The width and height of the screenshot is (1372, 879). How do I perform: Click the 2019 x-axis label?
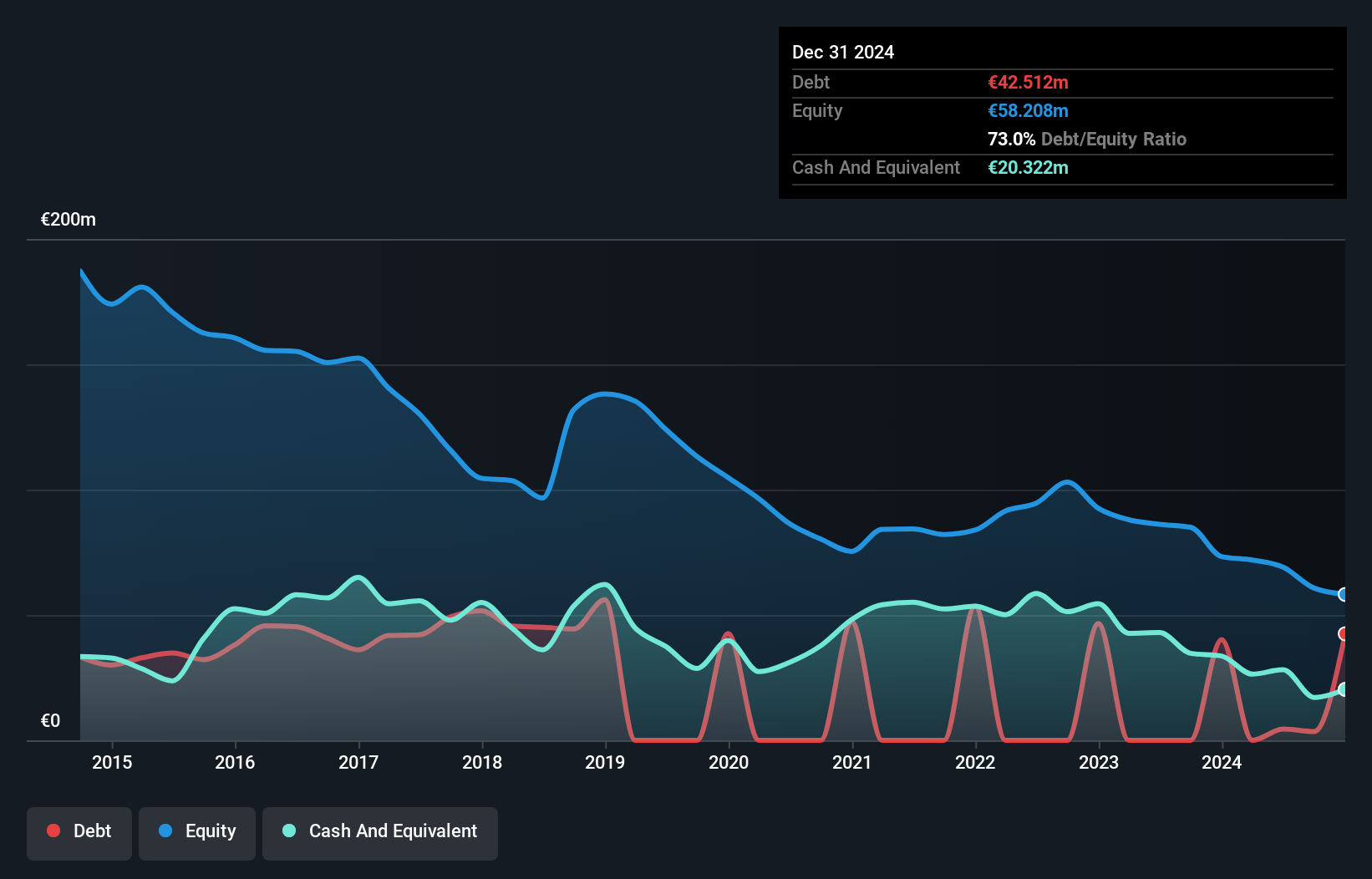[x=605, y=762]
